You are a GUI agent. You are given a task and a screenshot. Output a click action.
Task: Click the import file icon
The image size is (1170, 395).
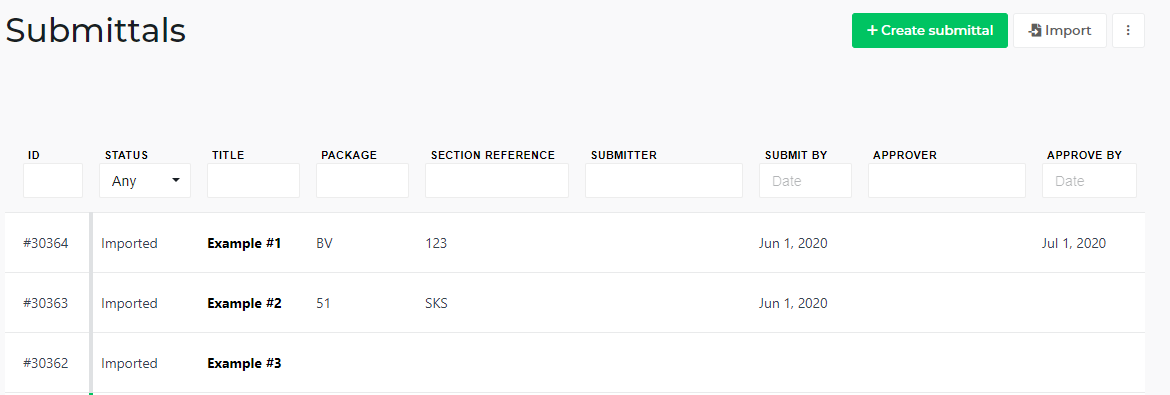click(1035, 31)
